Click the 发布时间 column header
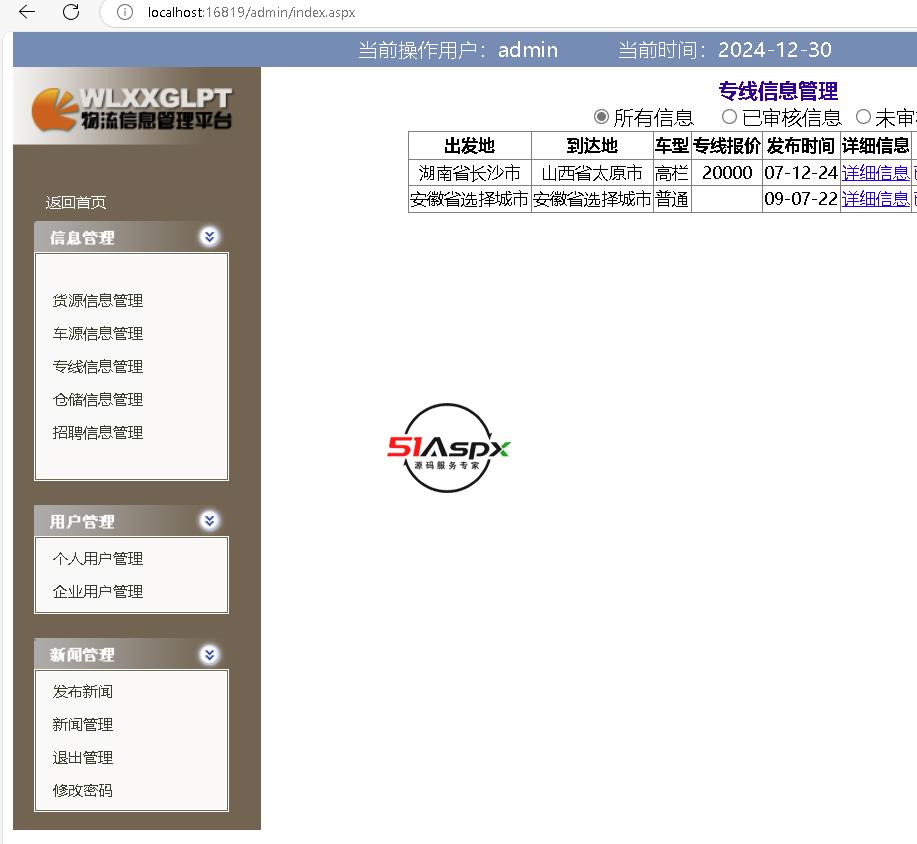 click(801, 146)
